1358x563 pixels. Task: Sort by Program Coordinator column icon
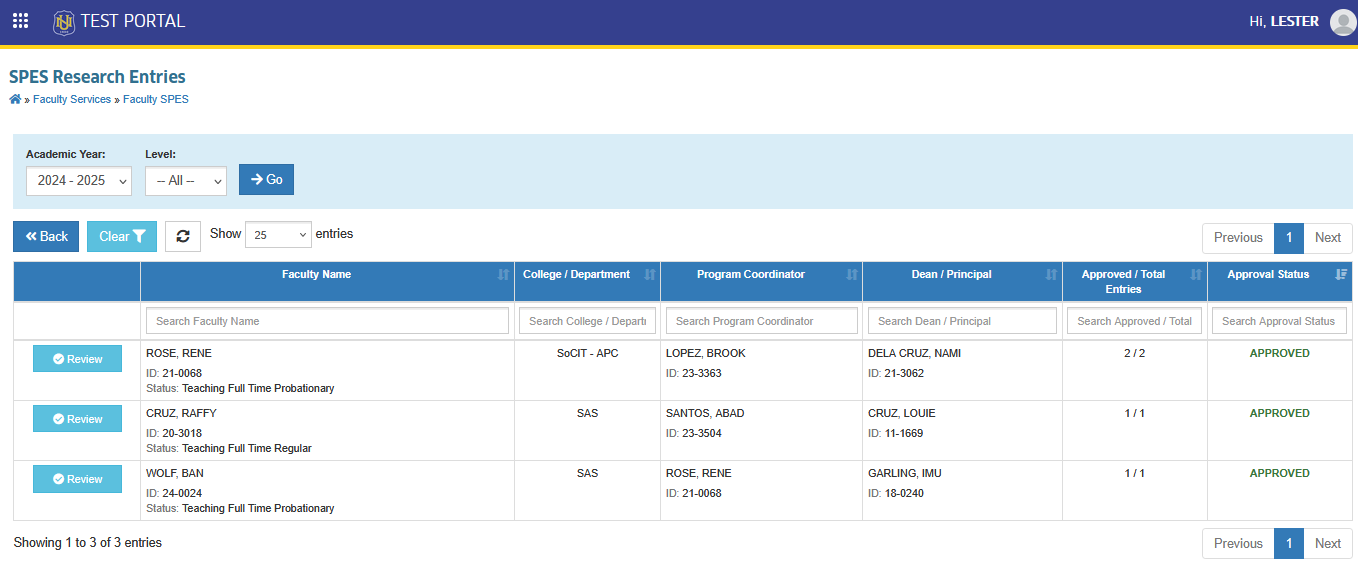click(x=852, y=275)
